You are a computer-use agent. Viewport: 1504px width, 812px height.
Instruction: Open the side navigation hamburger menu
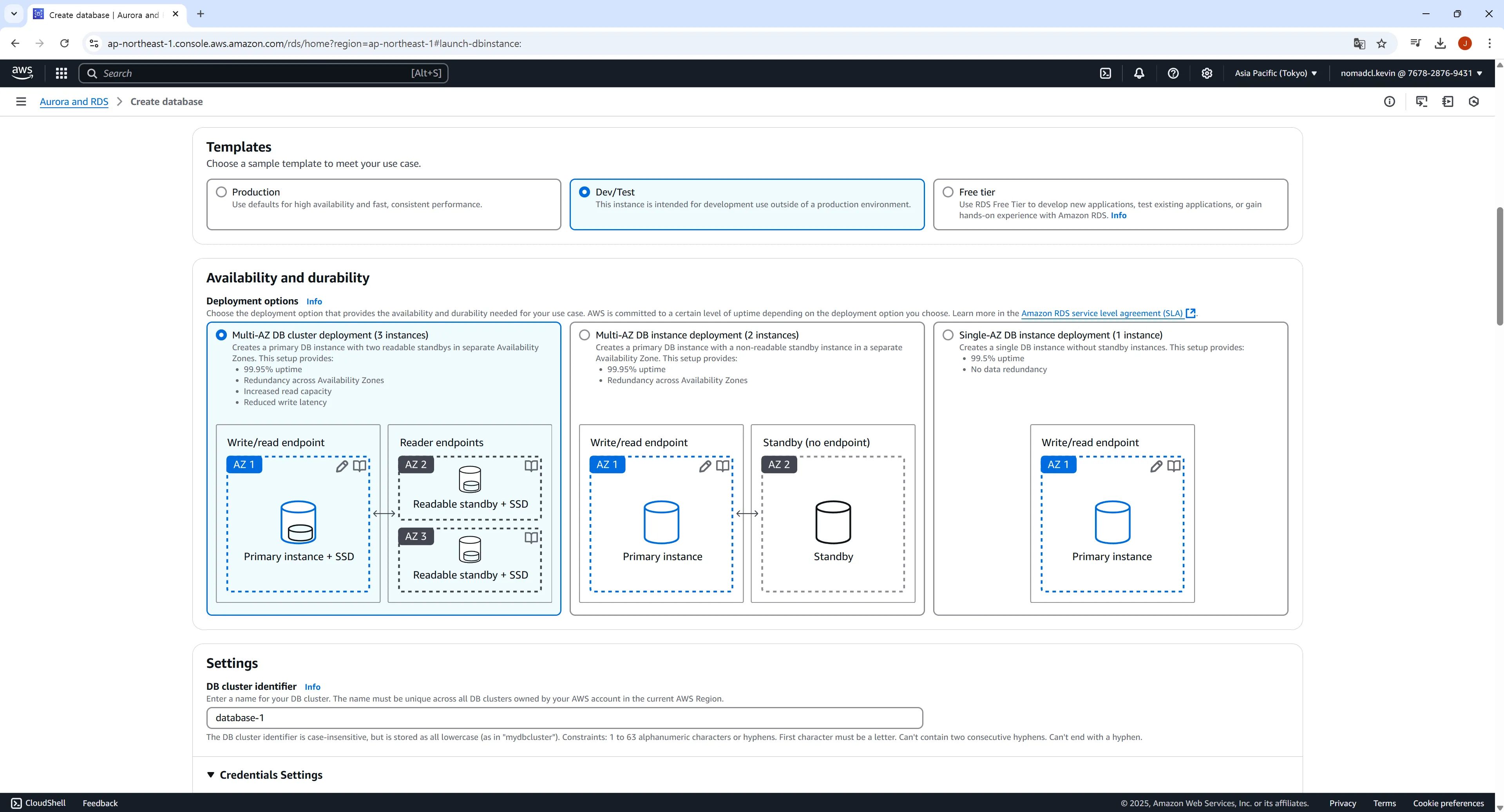[x=21, y=101]
